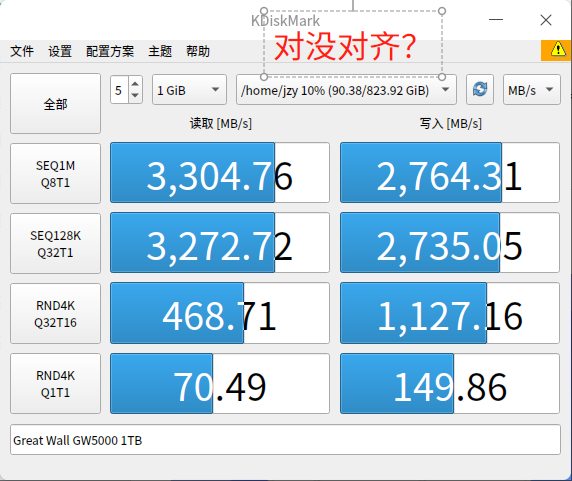Open the /home/jzy storage location dropdown
Screen dimensions: 572x481
(346, 90)
